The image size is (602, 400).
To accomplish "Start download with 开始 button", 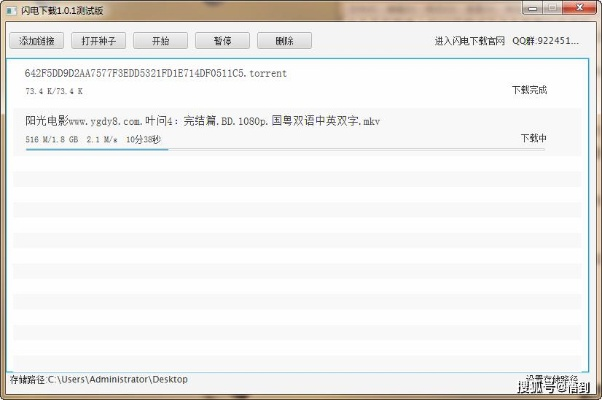I will 160,41.
